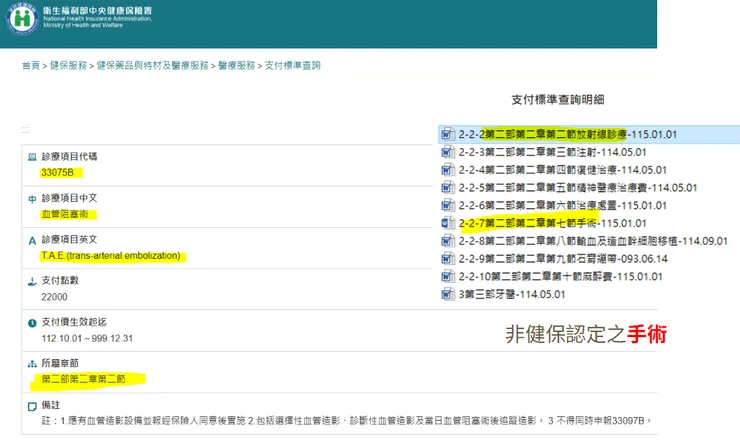Open file 2-2-8 輸血及造血幹細胞移植-114.09.01

pyautogui.click(x=593, y=241)
